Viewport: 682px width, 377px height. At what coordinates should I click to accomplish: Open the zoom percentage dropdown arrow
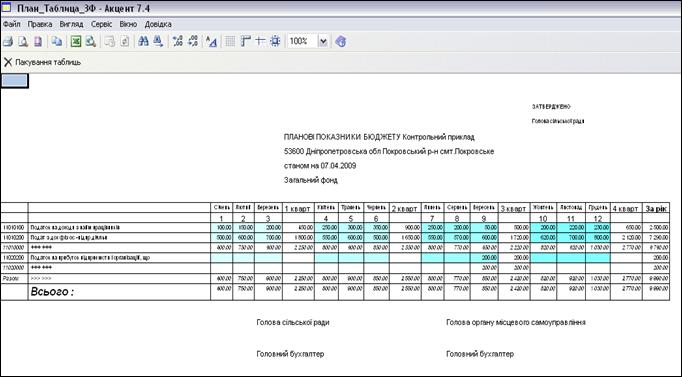click(x=323, y=42)
